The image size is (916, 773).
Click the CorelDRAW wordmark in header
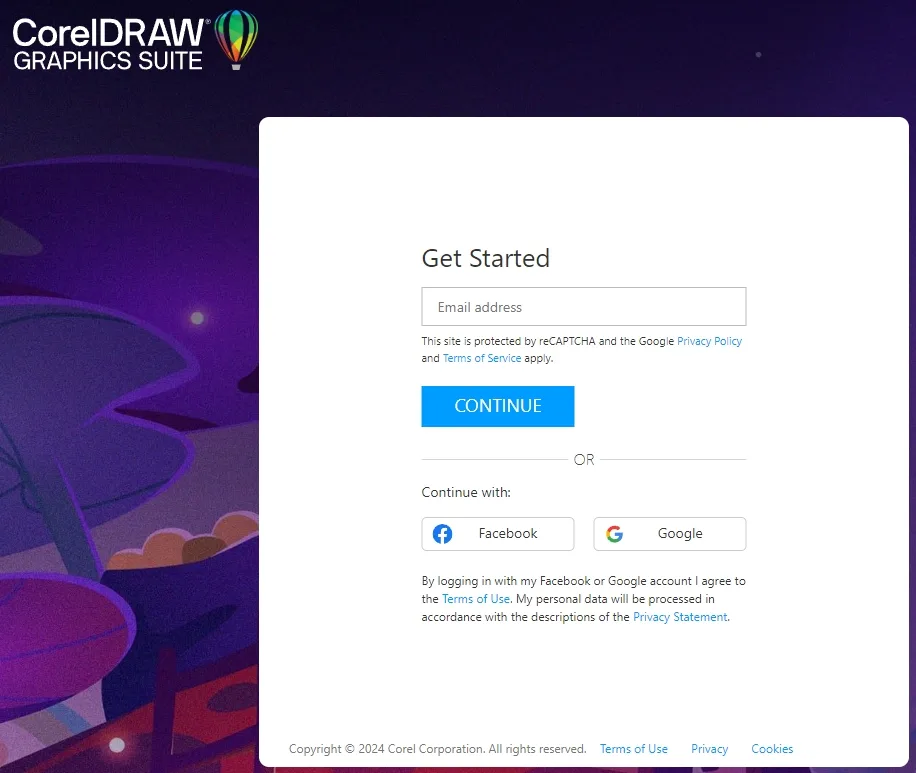(x=109, y=33)
